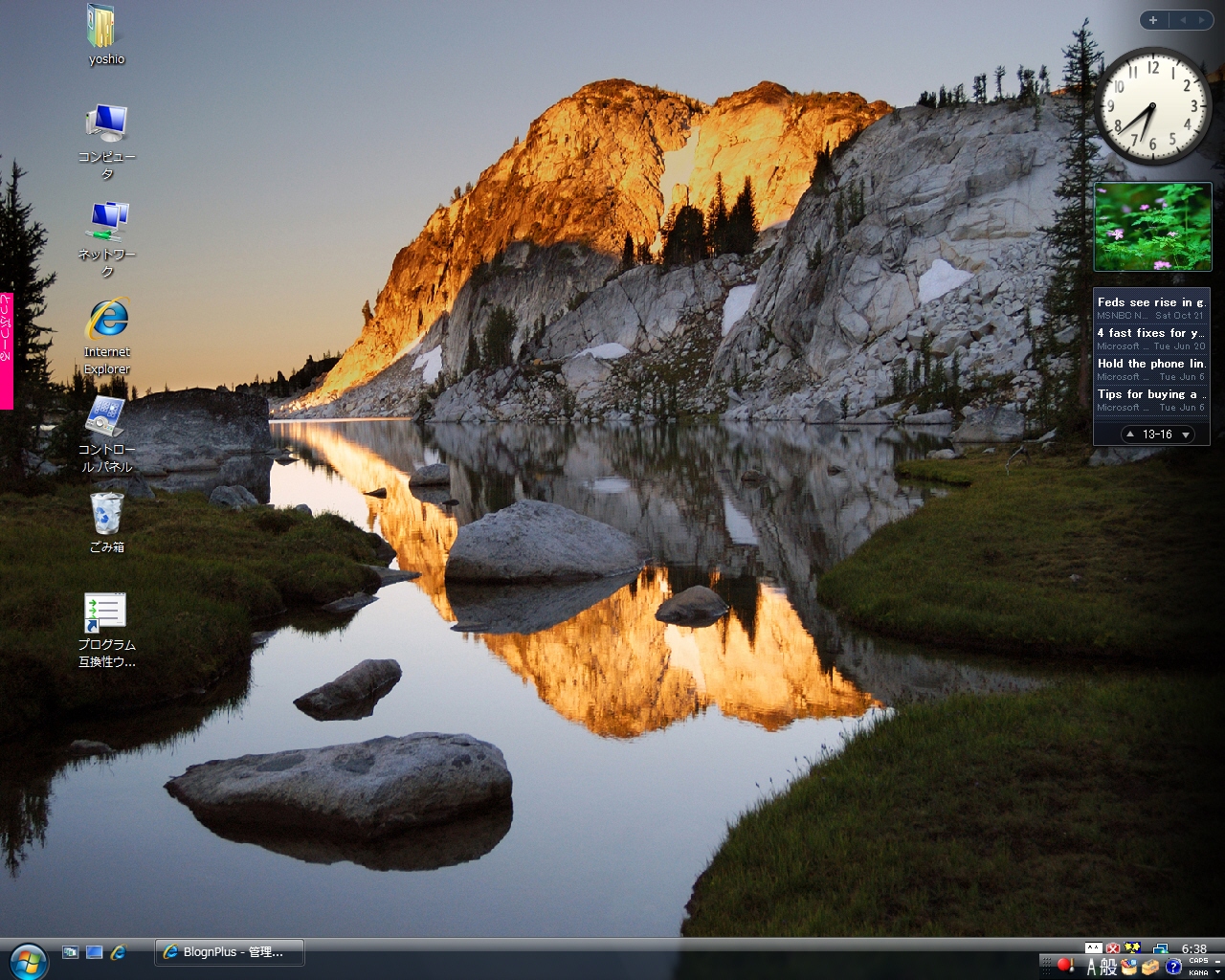1225x980 pixels.
Task: Toggle the IME input mode 'A' indicator
Action: point(1091,968)
